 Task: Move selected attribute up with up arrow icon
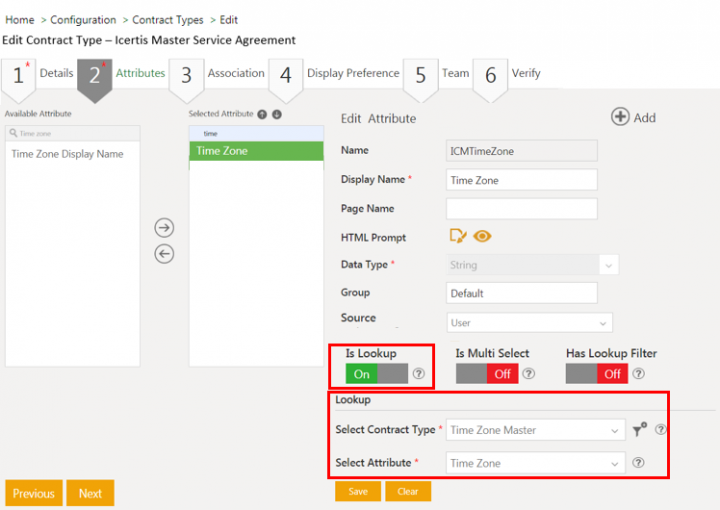262,114
